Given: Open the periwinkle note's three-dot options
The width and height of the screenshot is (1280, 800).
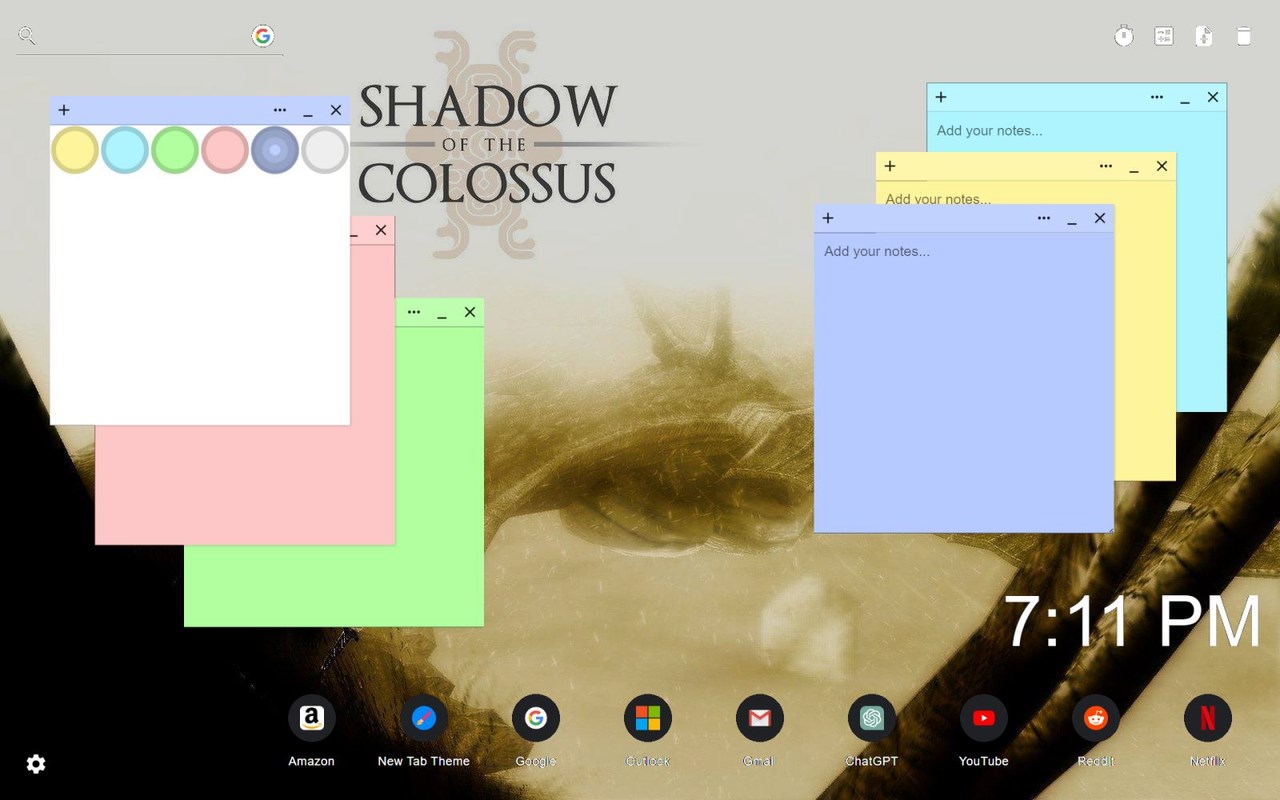Looking at the screenshot, I should 1044,218.
